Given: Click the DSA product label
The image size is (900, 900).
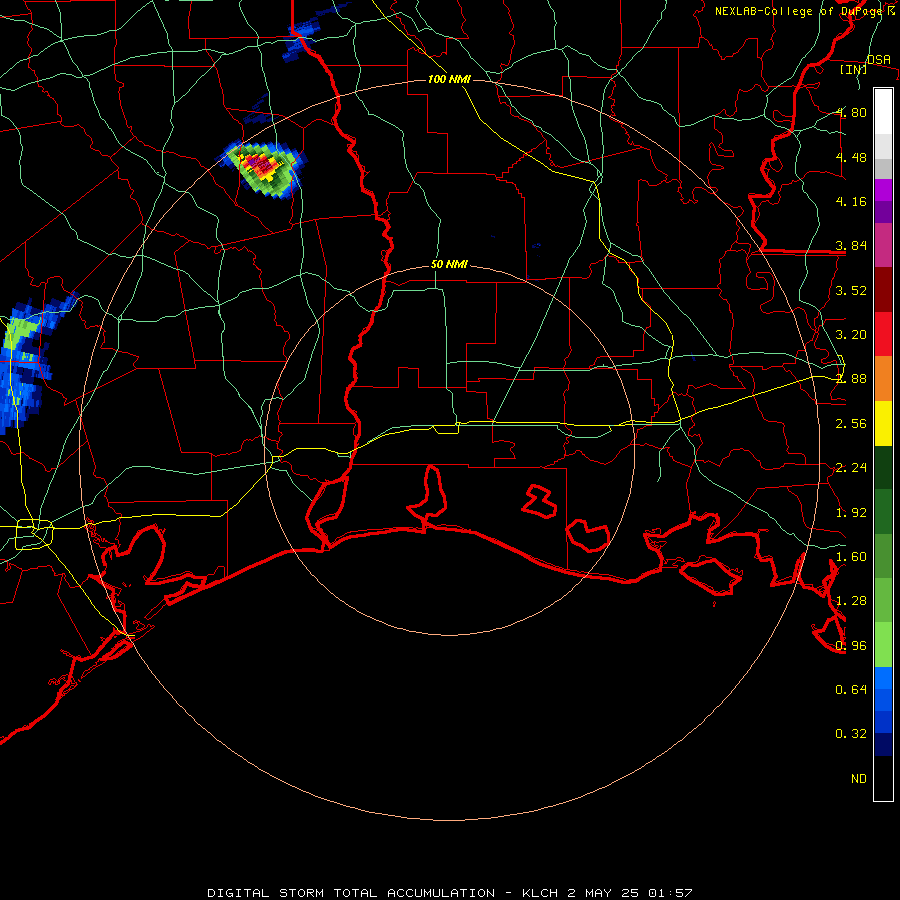Looking at the screenshot, I should click(879, 60).
